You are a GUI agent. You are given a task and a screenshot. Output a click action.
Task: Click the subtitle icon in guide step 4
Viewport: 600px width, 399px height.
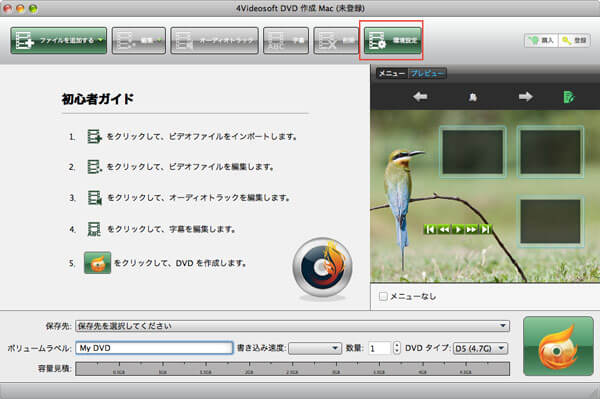(x=94, y=229)
